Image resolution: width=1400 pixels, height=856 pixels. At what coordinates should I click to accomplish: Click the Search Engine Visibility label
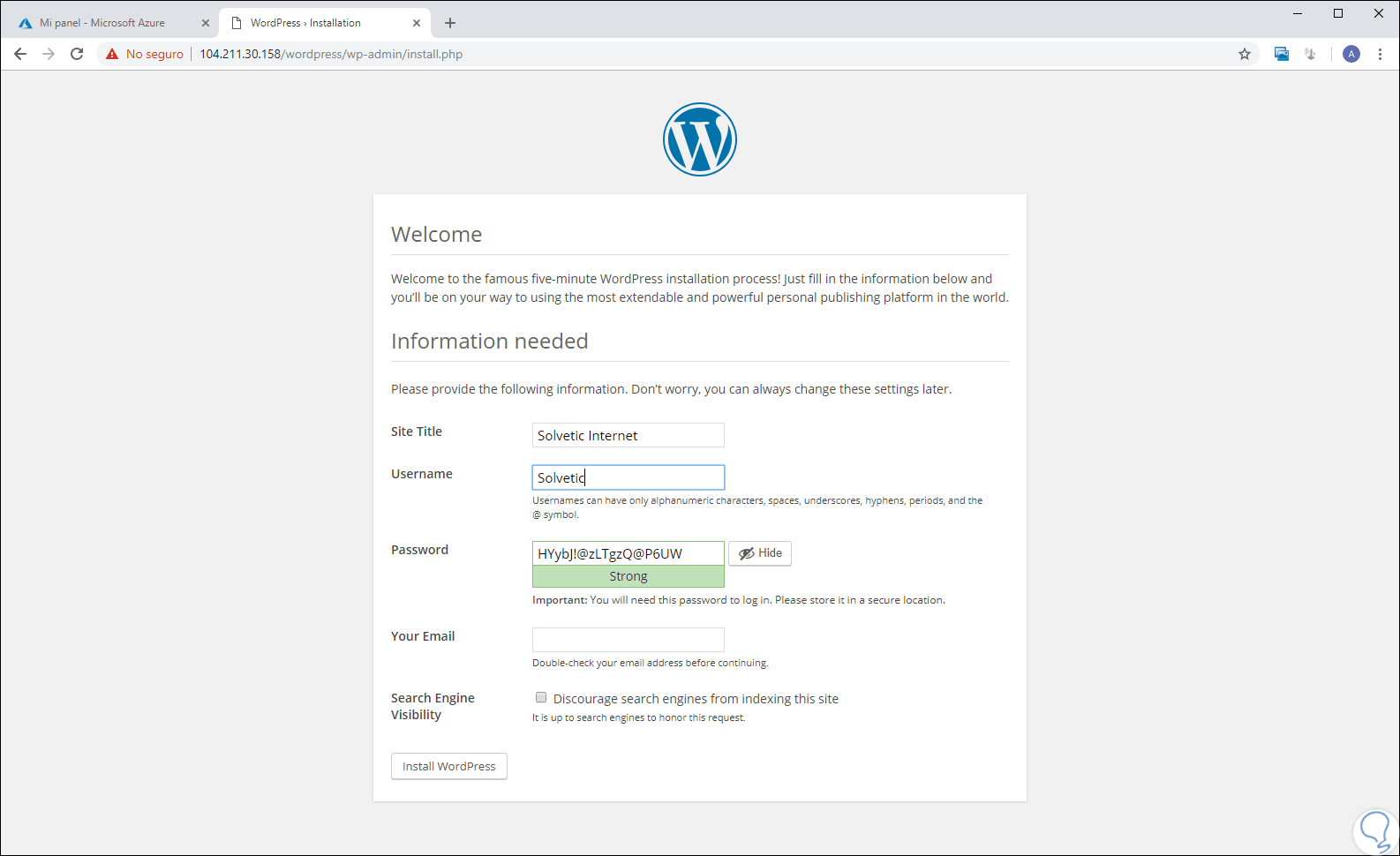(433, 706)
